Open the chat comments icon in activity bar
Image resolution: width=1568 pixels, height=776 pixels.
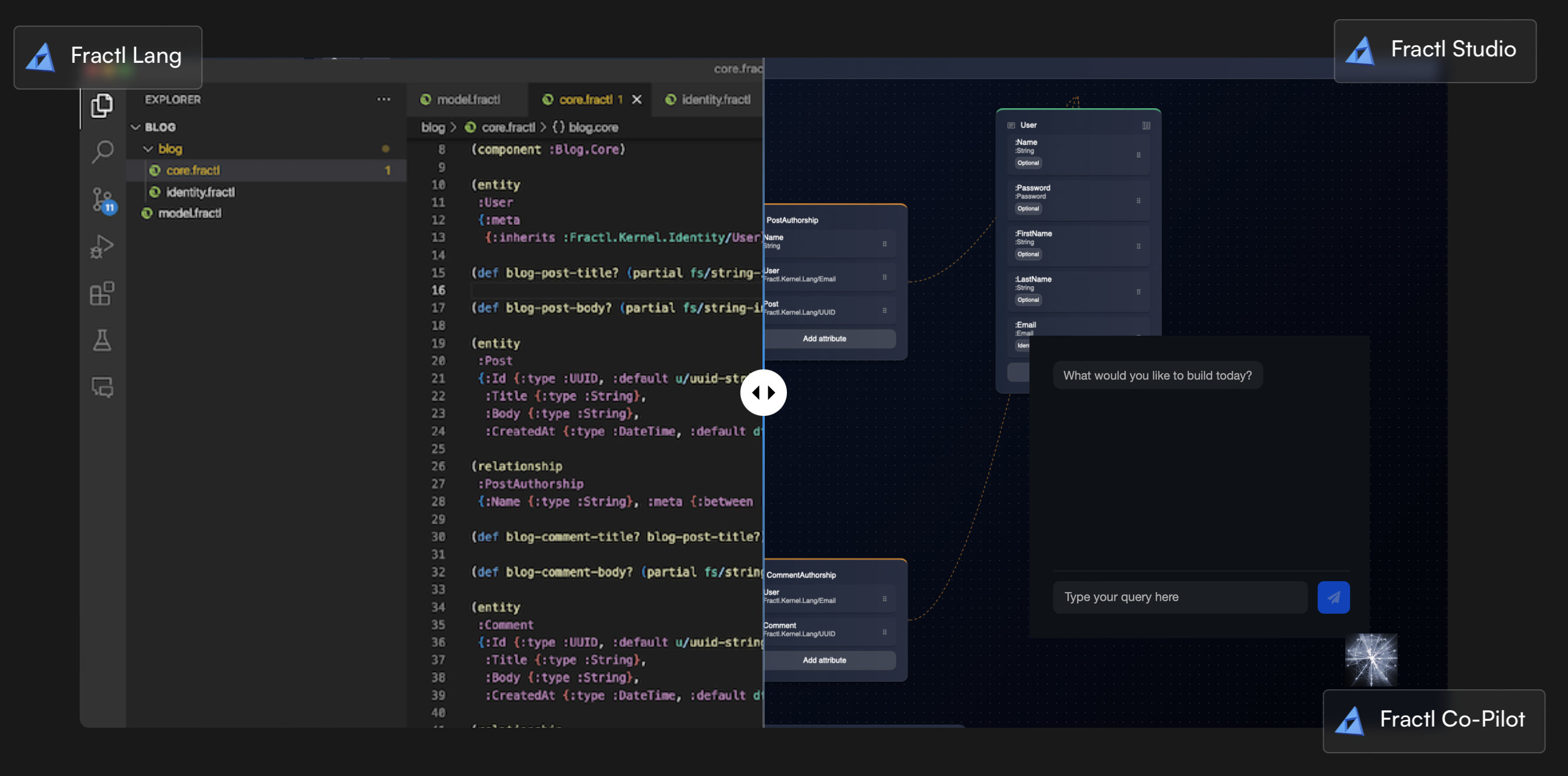coord(102,387)
